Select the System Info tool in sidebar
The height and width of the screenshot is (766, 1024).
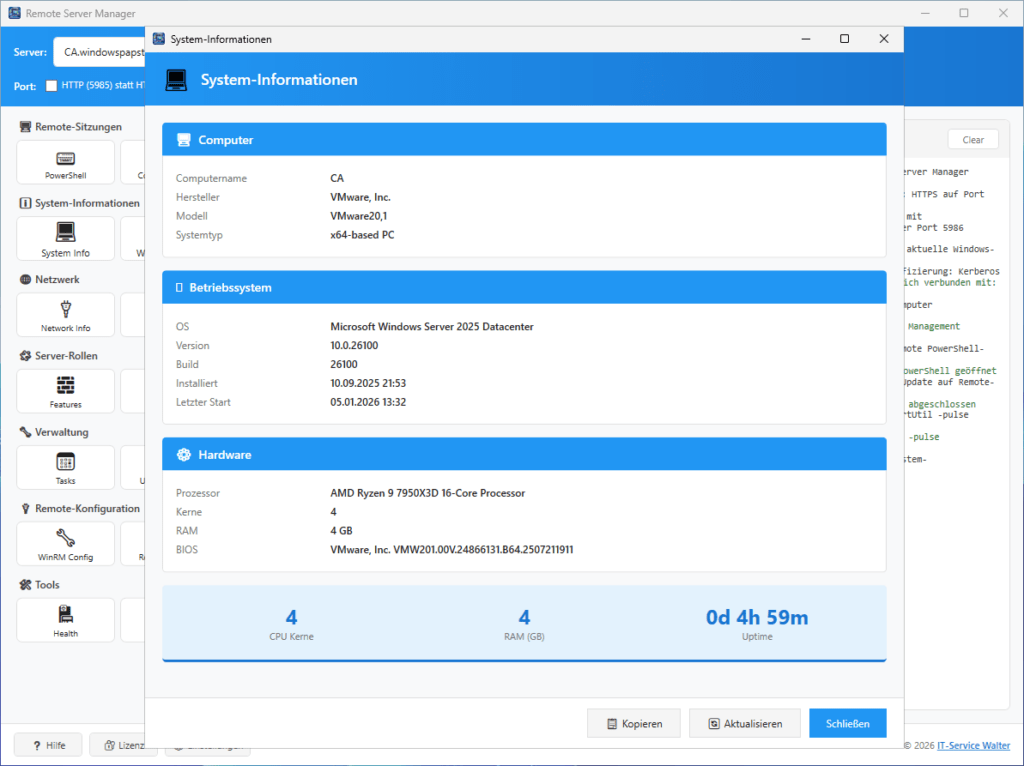point(64,238)
